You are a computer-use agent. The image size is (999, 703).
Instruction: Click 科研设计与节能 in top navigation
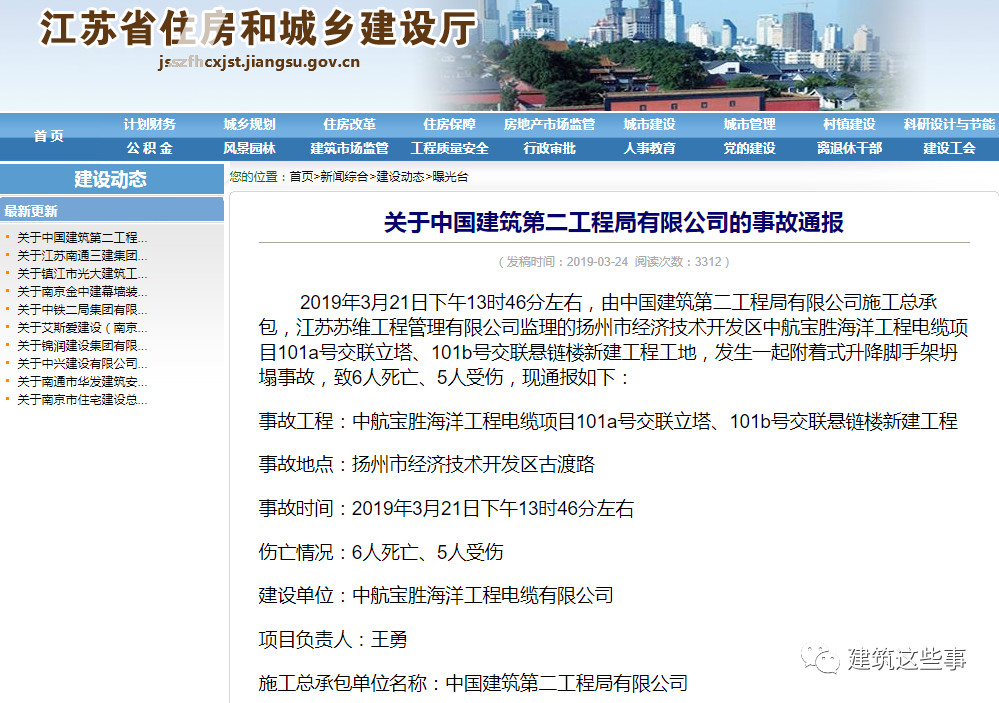click(x=949, y=124)
